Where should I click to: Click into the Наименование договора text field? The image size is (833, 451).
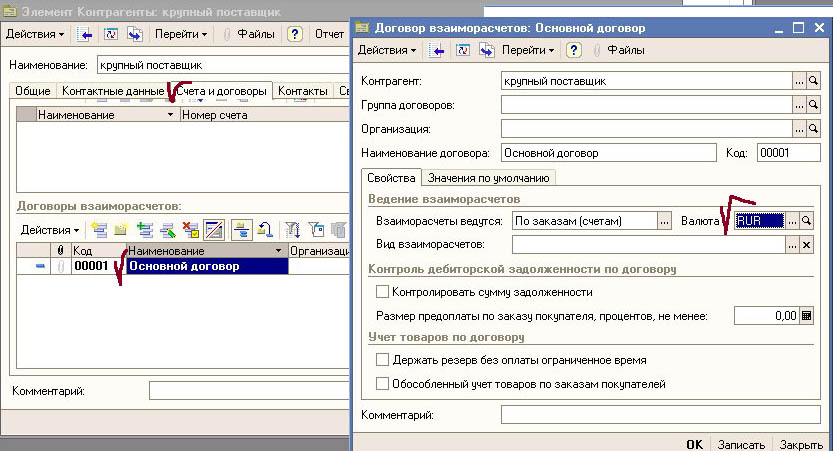[x=608, y=153]
